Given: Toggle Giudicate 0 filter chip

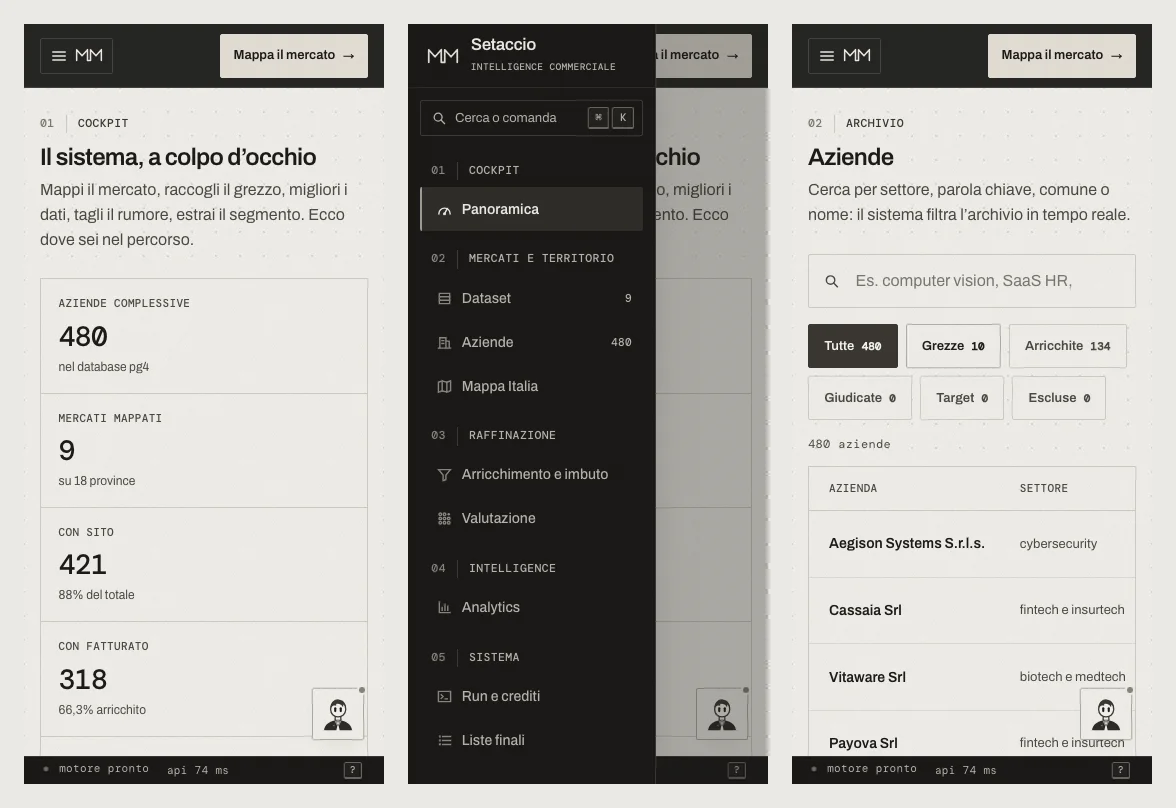Looking at the screenshot, I should (x=860, y=398).
